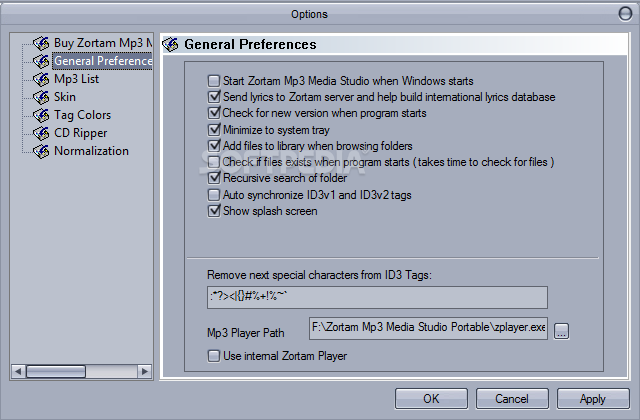Enable Use internal Zortam Player
640x420 pixels.
coord(213,356)
